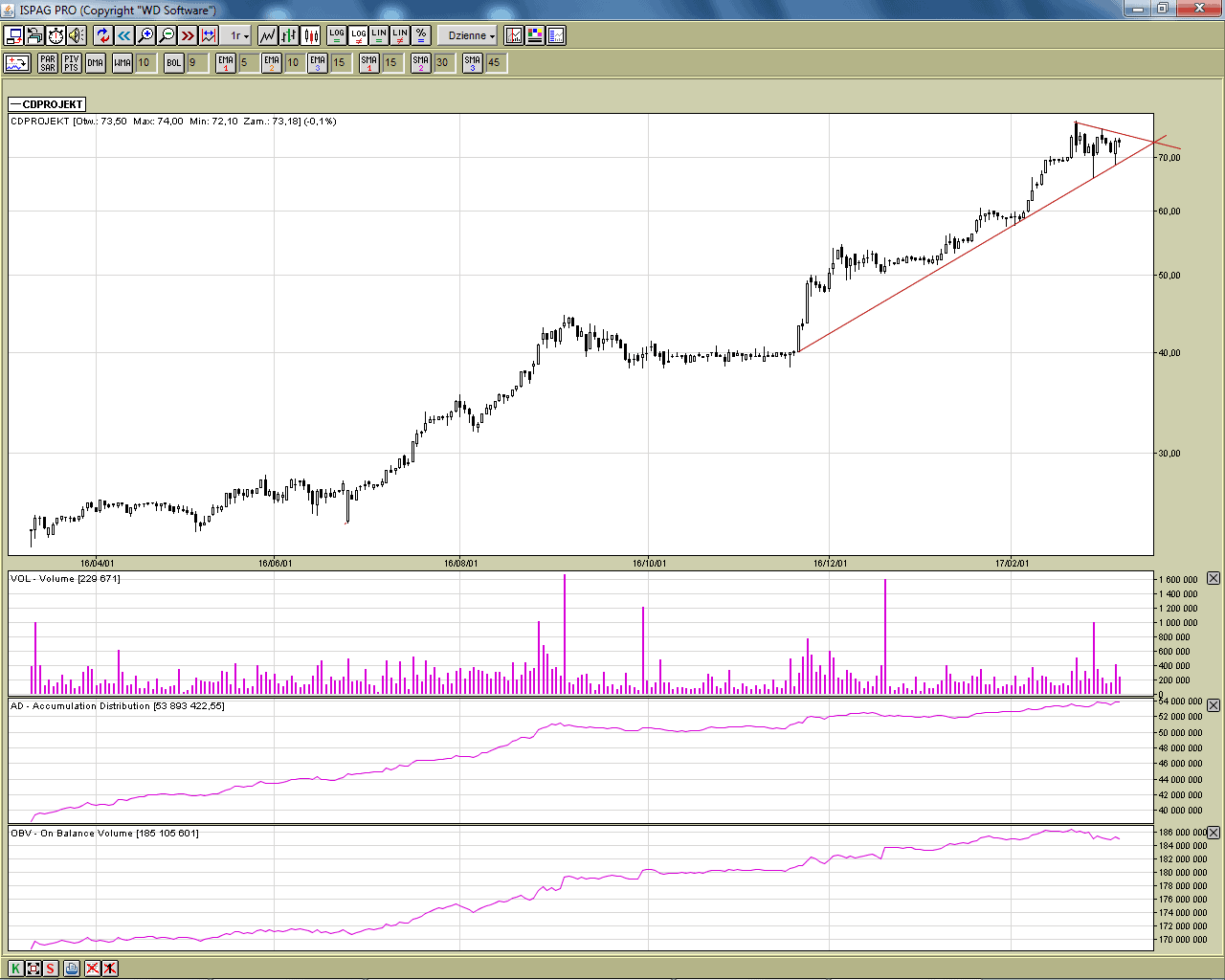Viewport: 1225px width, 980px height.
Task: Click the zoom in magnifier icon
Action: pyautogui.click(x=145, y=35)
